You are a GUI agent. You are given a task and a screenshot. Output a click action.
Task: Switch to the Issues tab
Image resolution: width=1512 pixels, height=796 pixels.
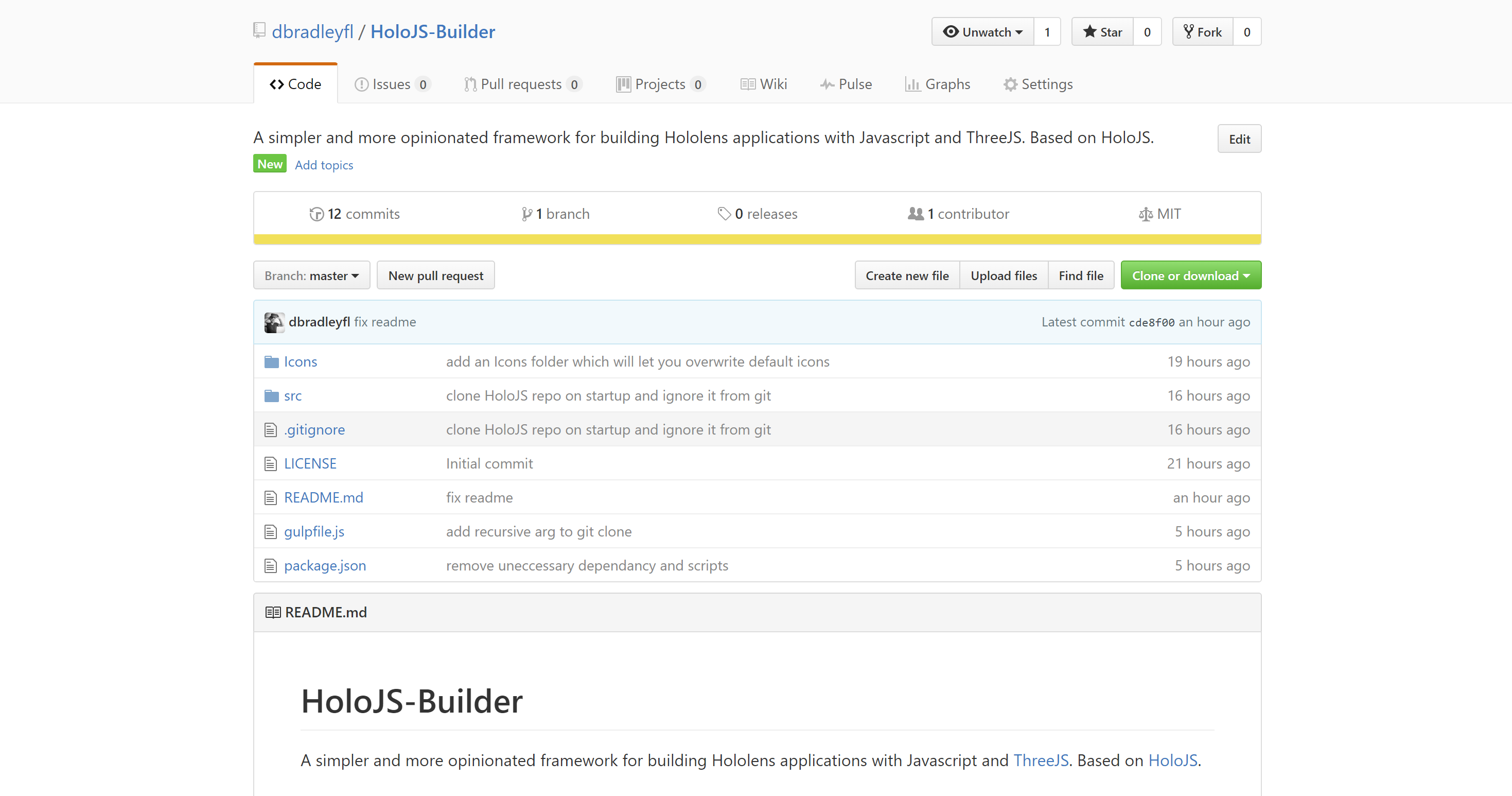point(392,84)
